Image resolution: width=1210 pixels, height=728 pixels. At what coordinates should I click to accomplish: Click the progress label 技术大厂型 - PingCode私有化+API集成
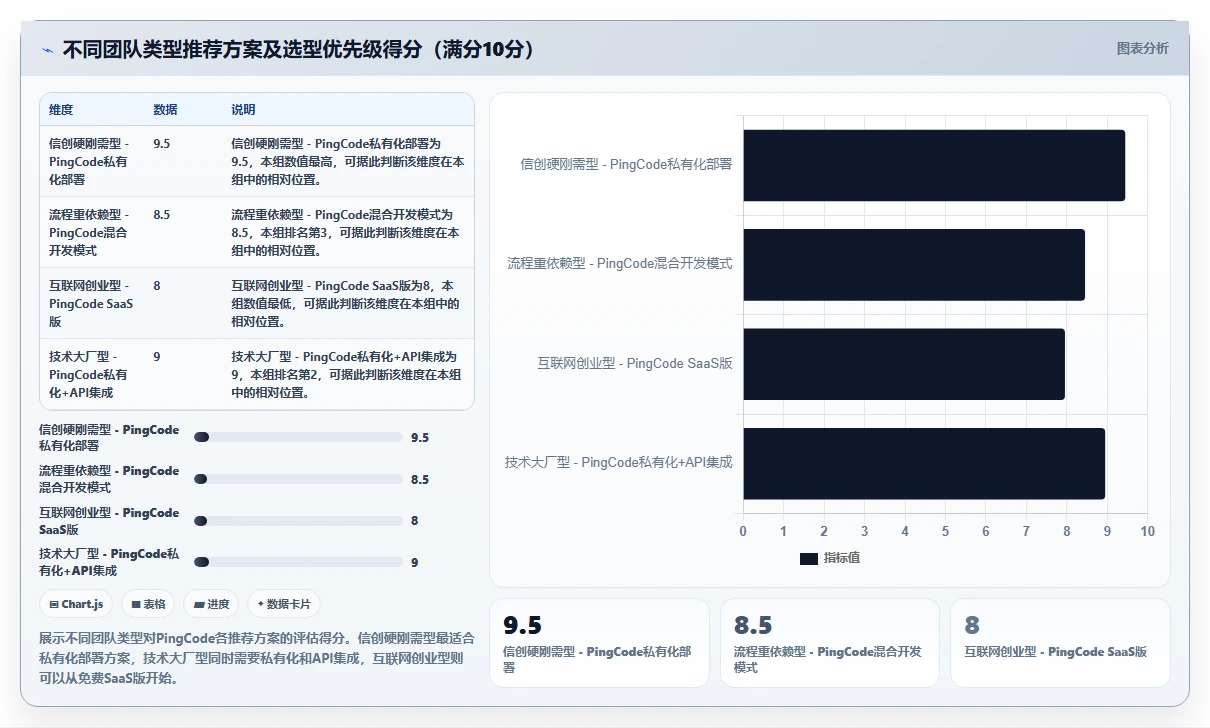click(109, 562)
